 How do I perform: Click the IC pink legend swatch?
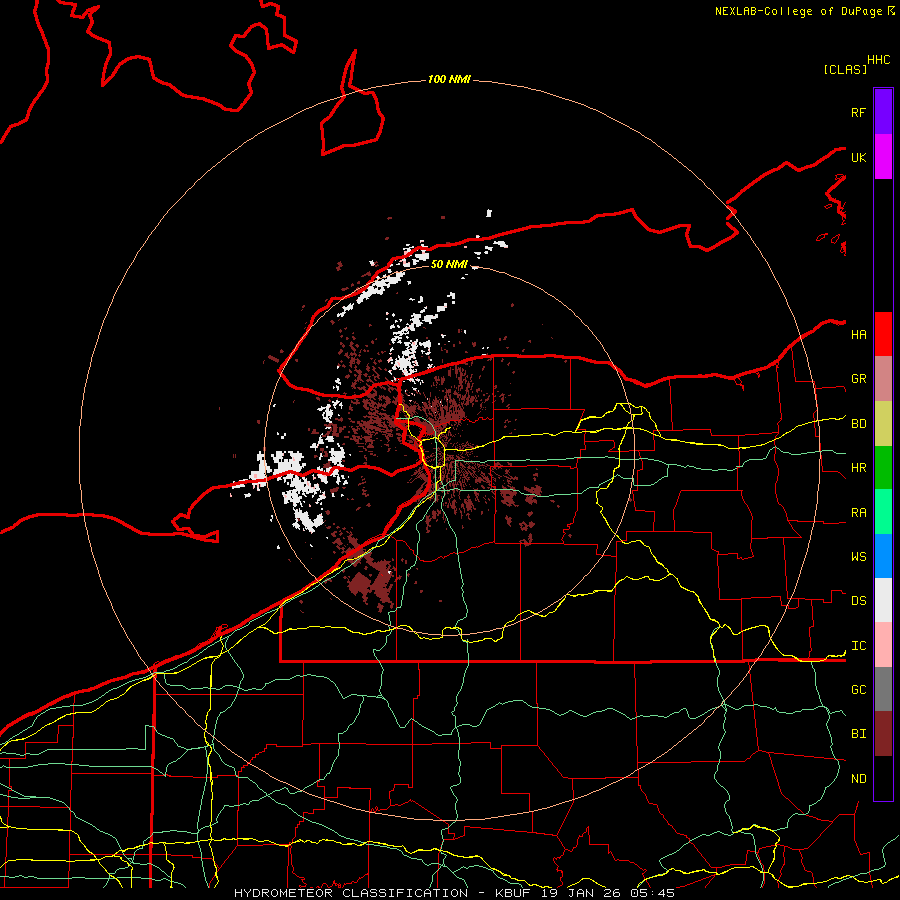click(x=883, y=645)
